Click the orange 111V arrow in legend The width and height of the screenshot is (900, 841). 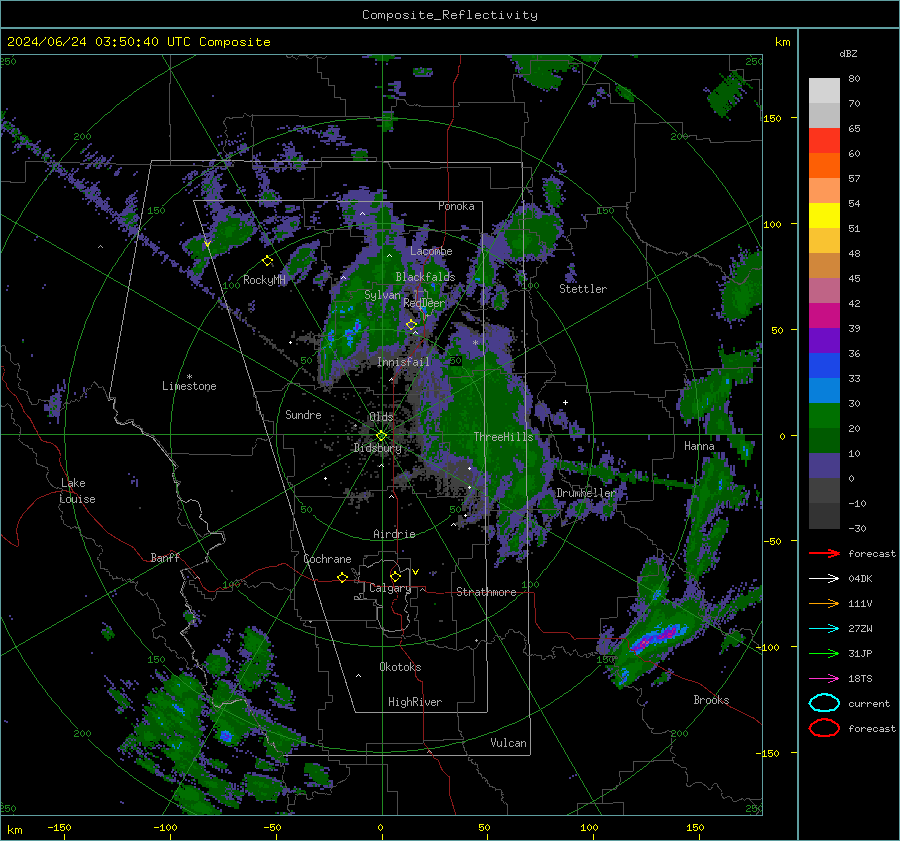(824, 603)
